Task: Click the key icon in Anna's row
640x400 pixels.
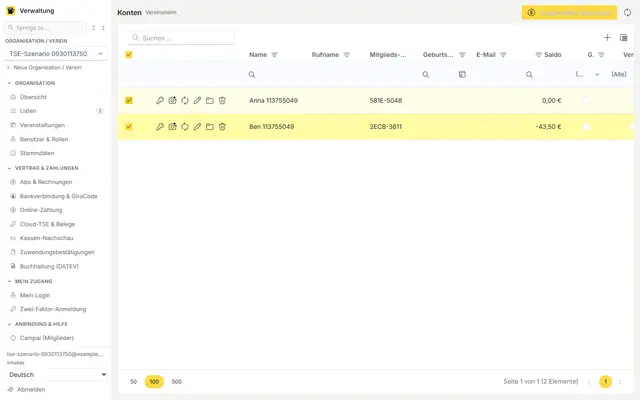Action: pyautogui.click(x=160, y=100)
